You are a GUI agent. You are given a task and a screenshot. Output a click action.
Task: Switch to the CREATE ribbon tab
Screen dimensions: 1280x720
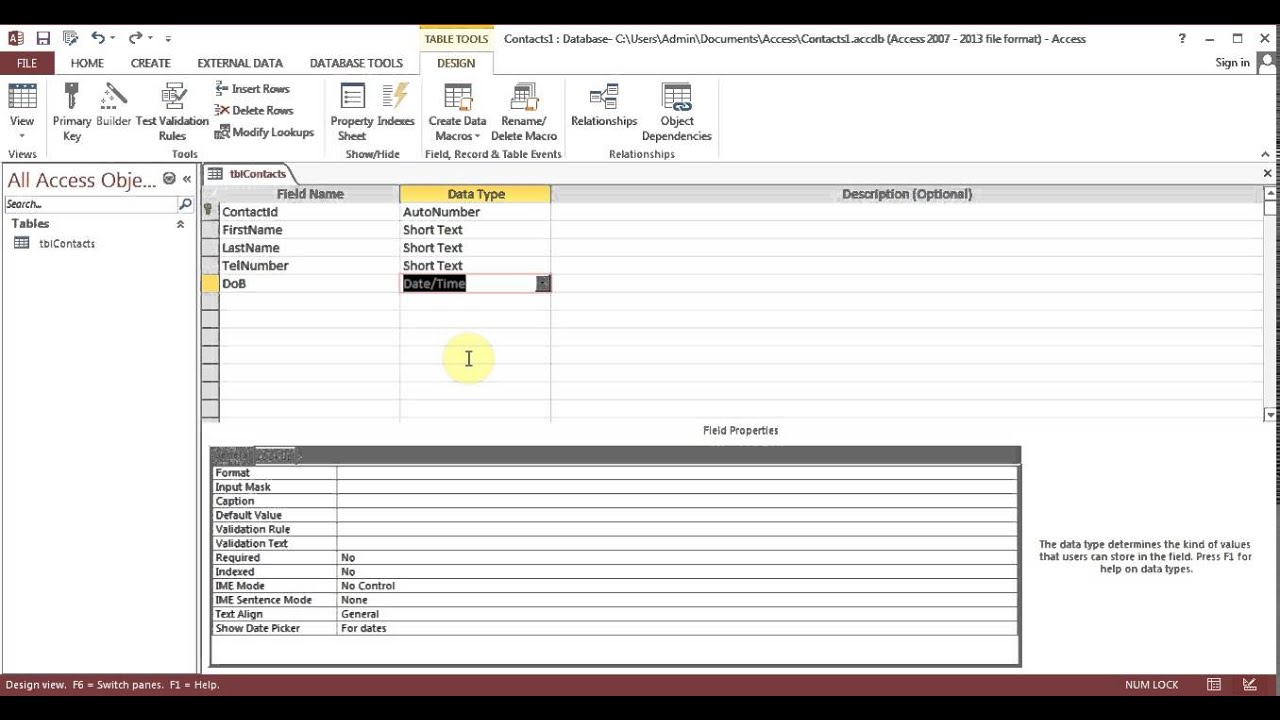coord(151,63)
